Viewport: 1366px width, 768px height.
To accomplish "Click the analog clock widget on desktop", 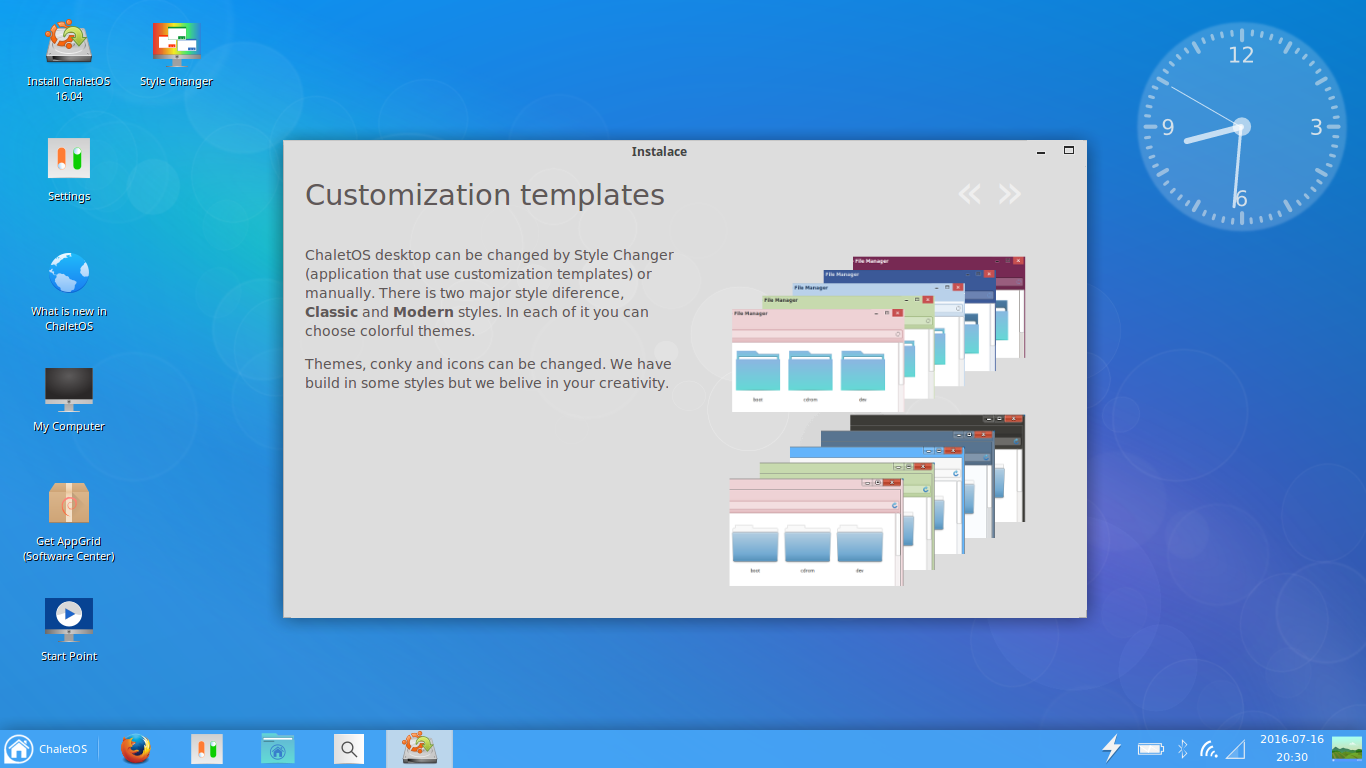I will [1241, 127].
